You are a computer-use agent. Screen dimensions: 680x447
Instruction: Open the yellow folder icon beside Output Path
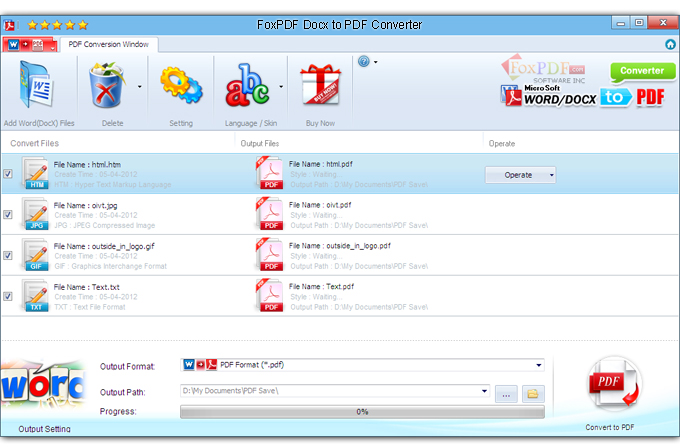point(533,394)
